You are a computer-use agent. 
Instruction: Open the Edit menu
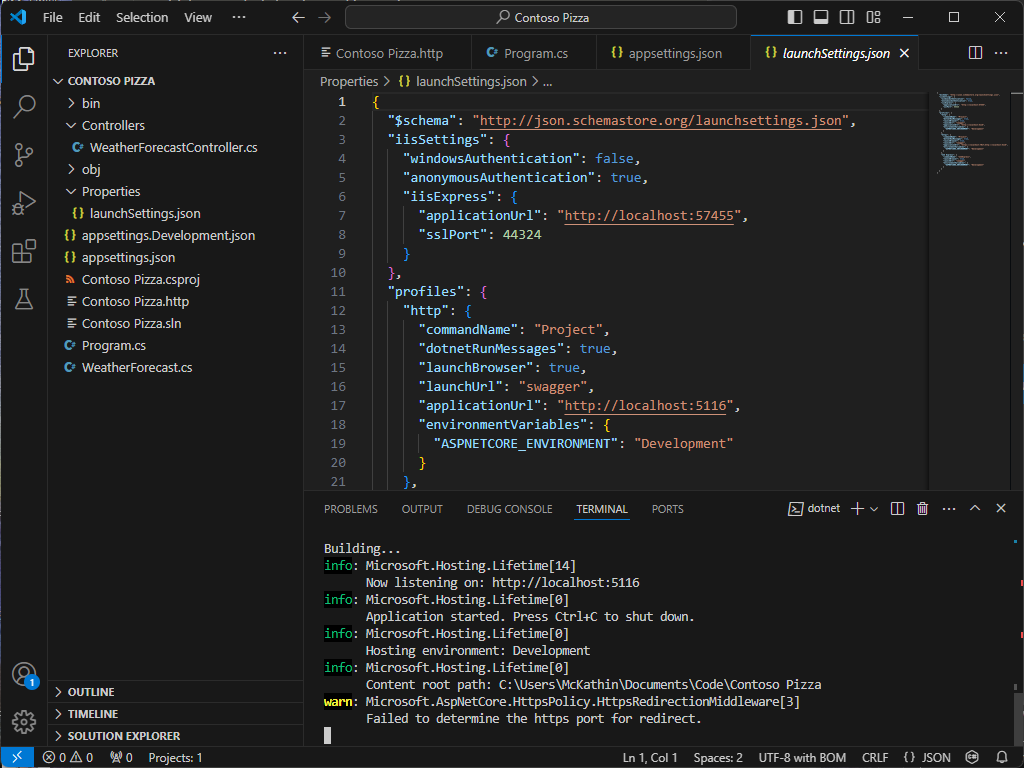(x=89, y=18)
